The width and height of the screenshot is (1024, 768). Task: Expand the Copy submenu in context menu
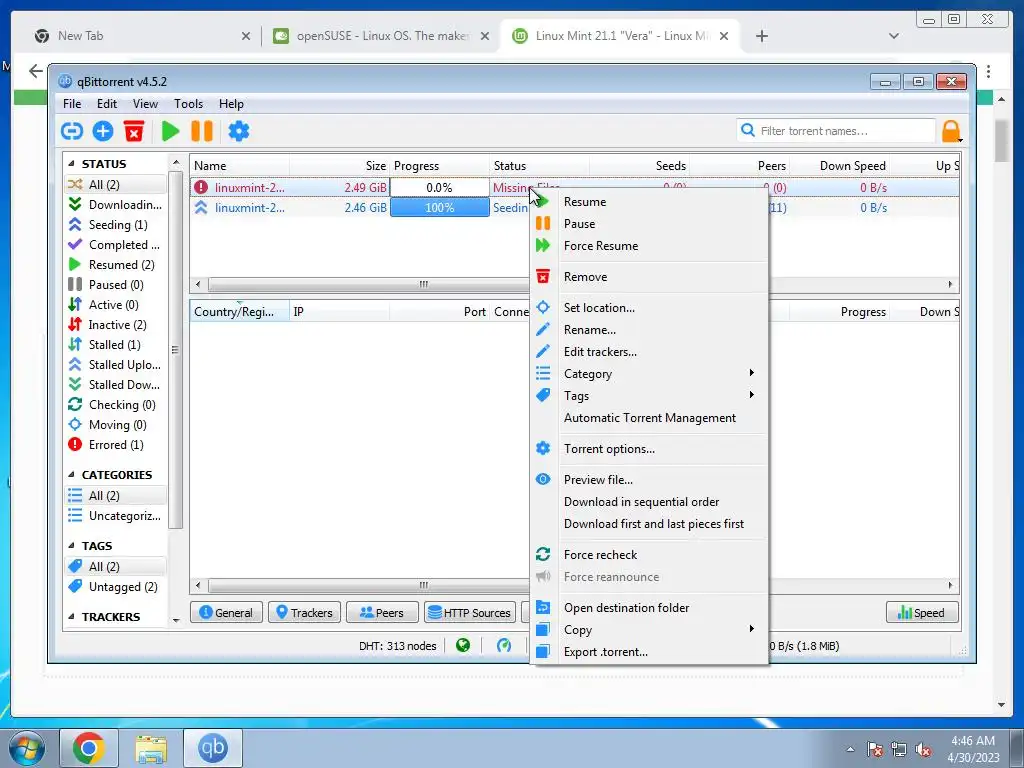point(649,630)
